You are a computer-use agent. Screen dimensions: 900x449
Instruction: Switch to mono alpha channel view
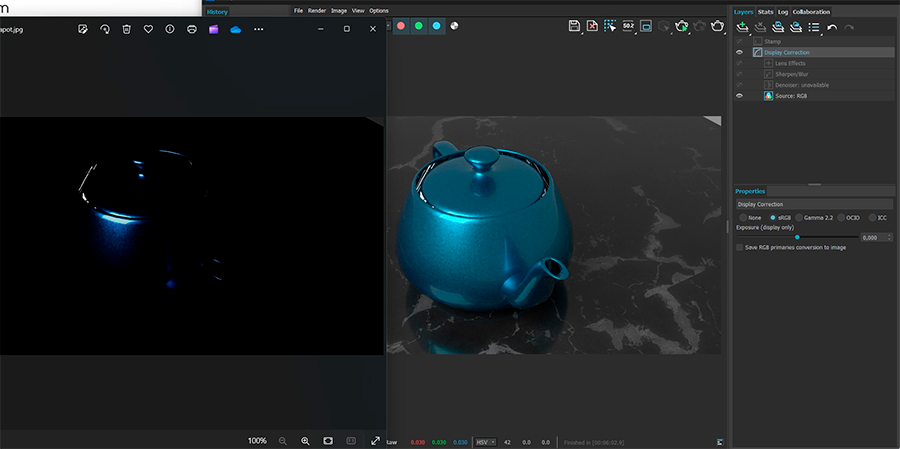click(x=455, y=26)
